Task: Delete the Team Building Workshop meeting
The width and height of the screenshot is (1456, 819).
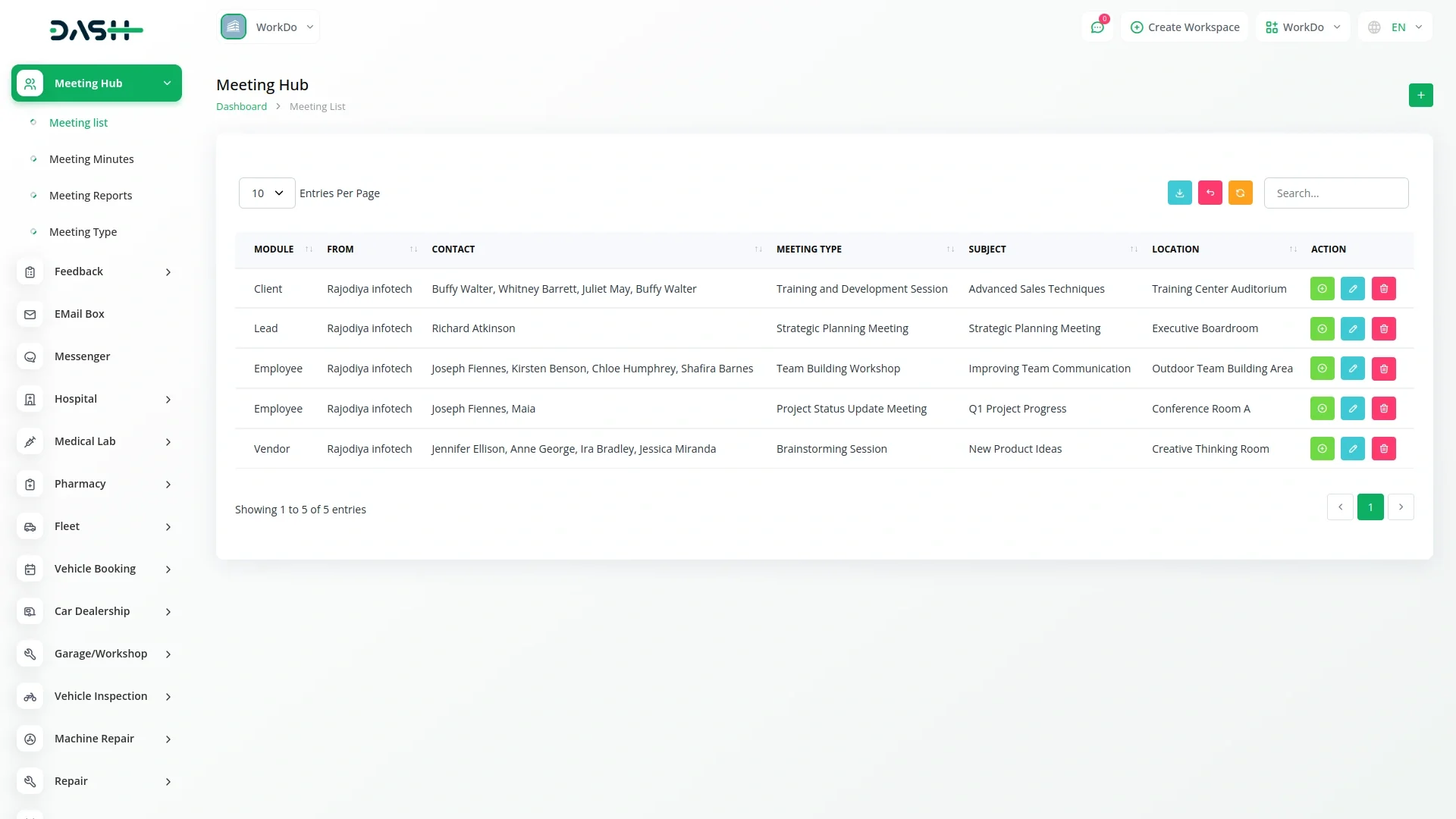Action: pyautogui.click(x=1383, y=369)
